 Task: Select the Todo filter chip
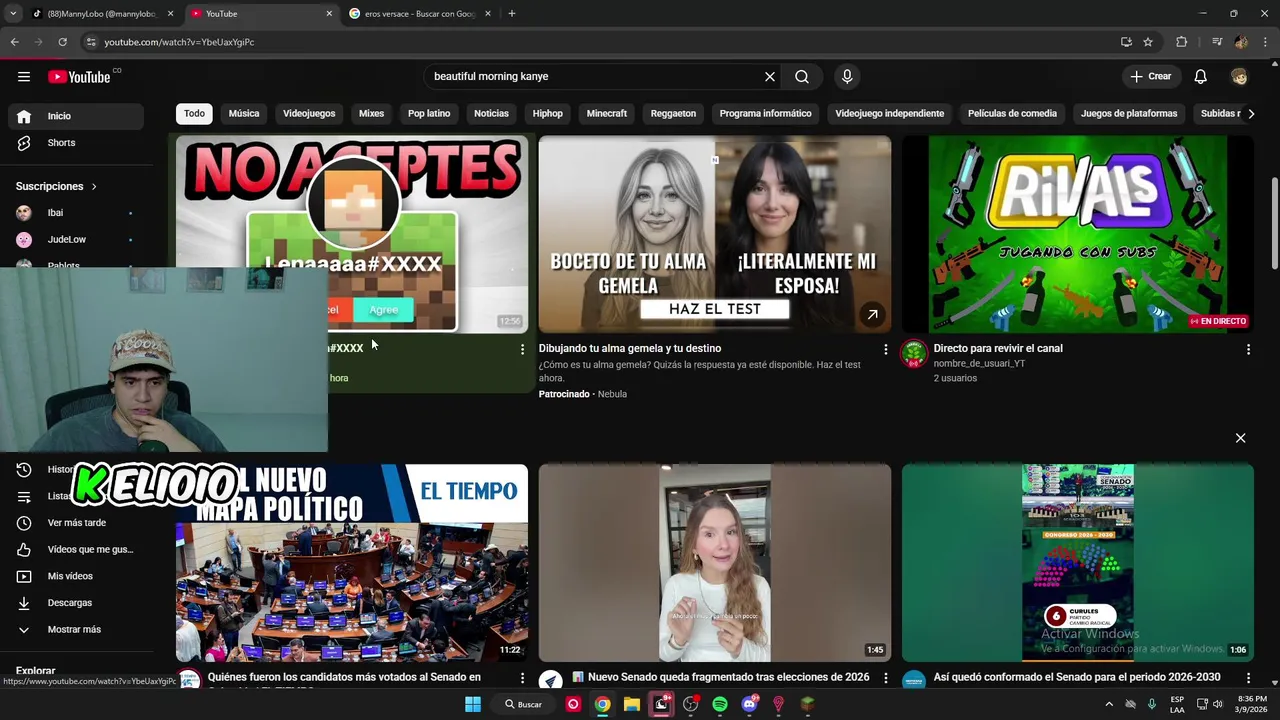tap(194, 113)
